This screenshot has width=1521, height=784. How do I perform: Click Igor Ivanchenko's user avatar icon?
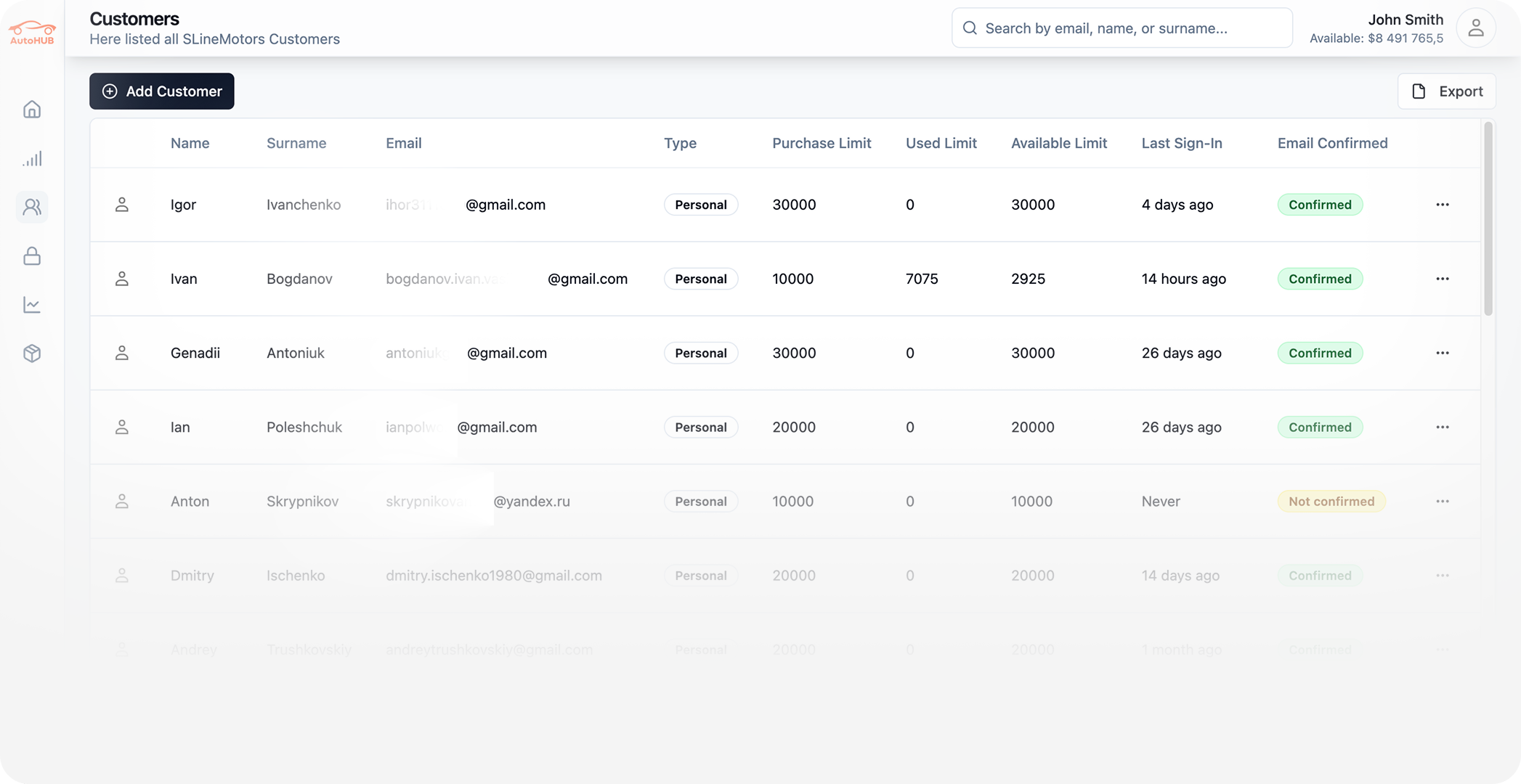tap(122, 205)
